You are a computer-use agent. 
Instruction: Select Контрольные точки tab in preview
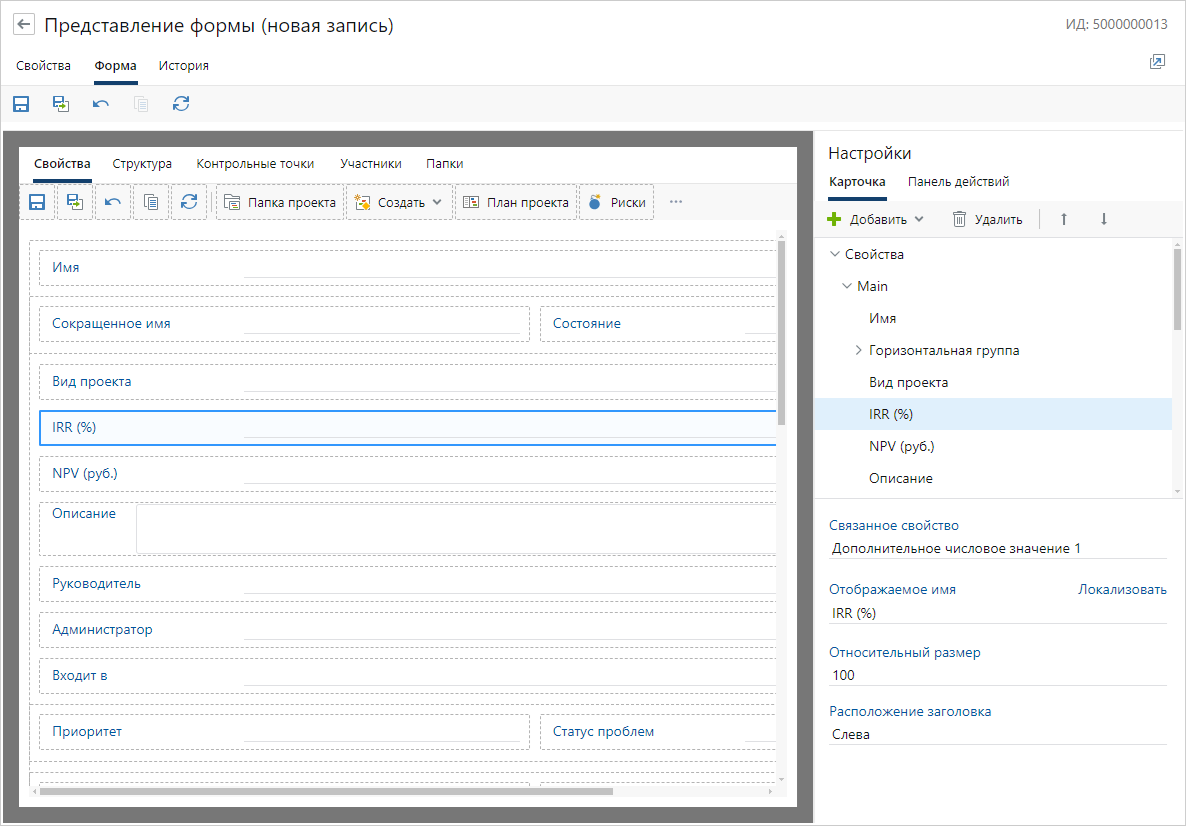point(255,163)
